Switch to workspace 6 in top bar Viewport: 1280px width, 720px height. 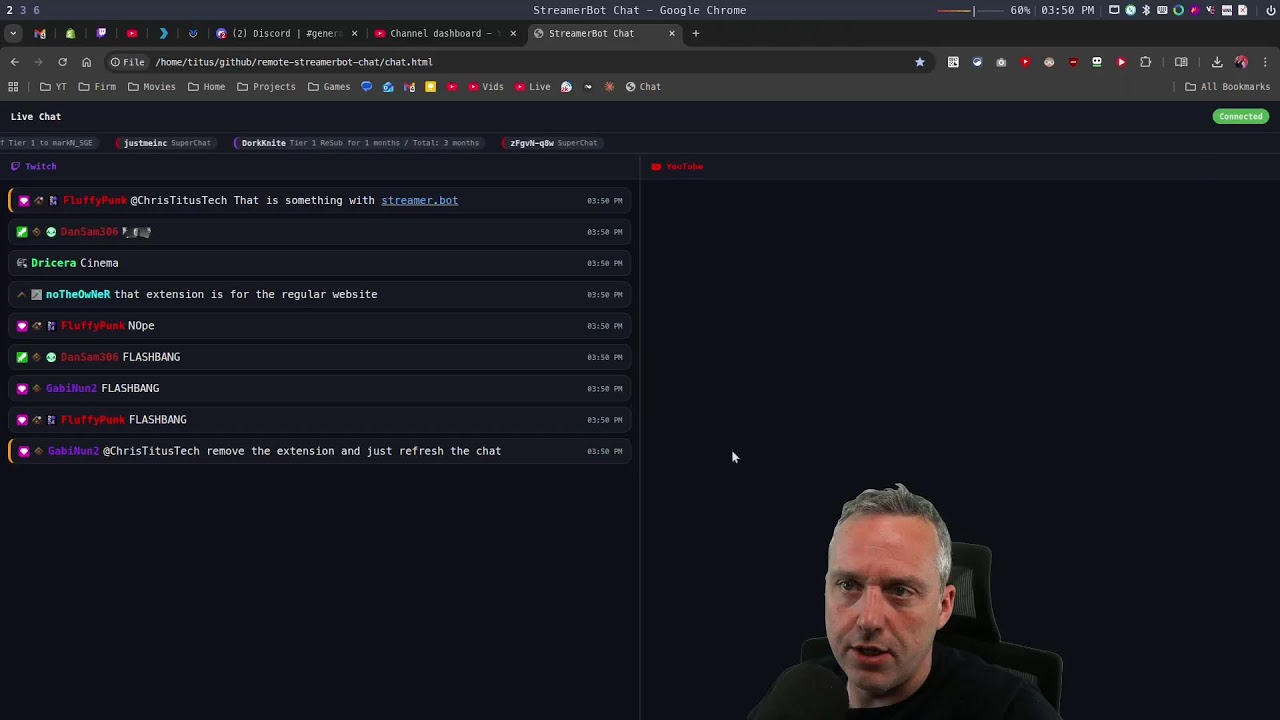(36, 10)
